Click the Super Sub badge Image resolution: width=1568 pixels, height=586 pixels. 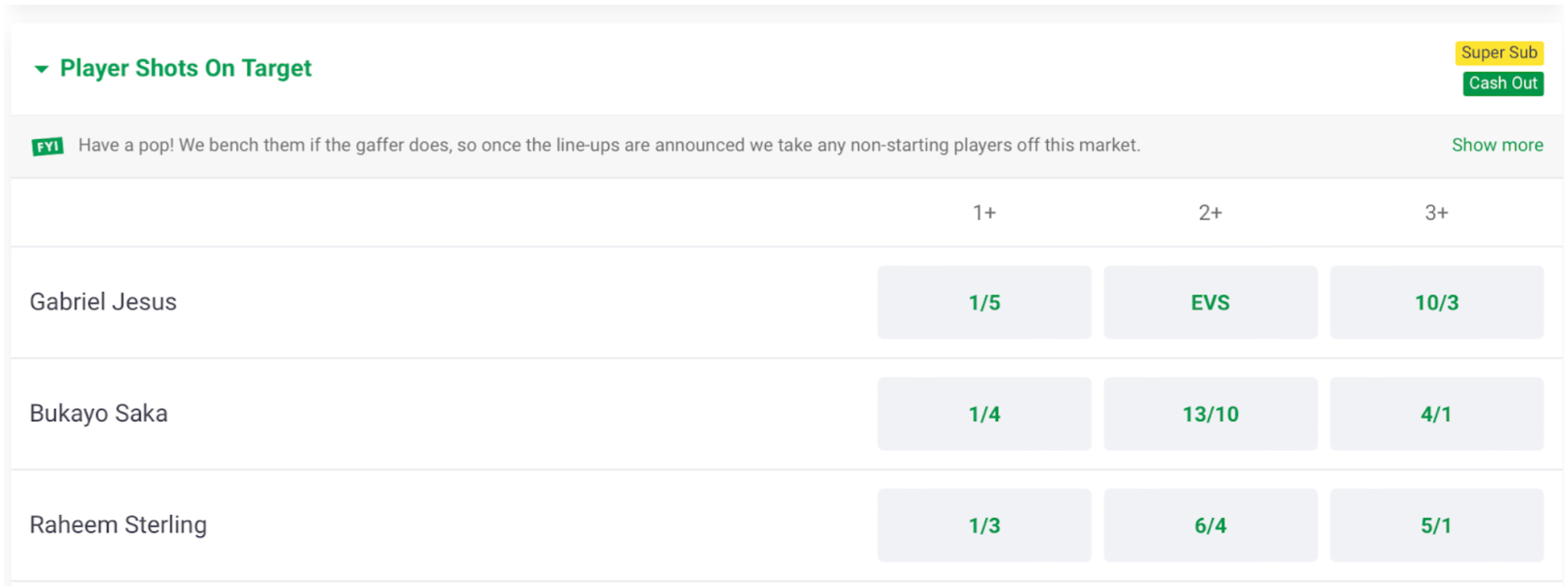click(x=1499, y=53)
